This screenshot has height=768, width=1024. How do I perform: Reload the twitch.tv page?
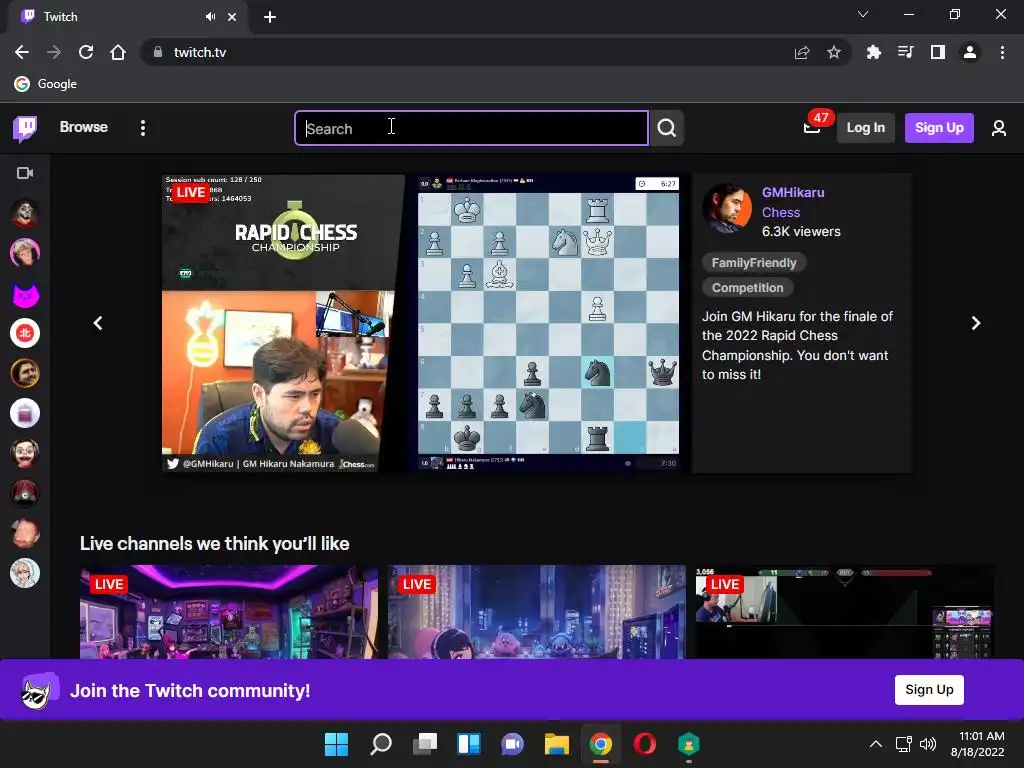point(86,52)
